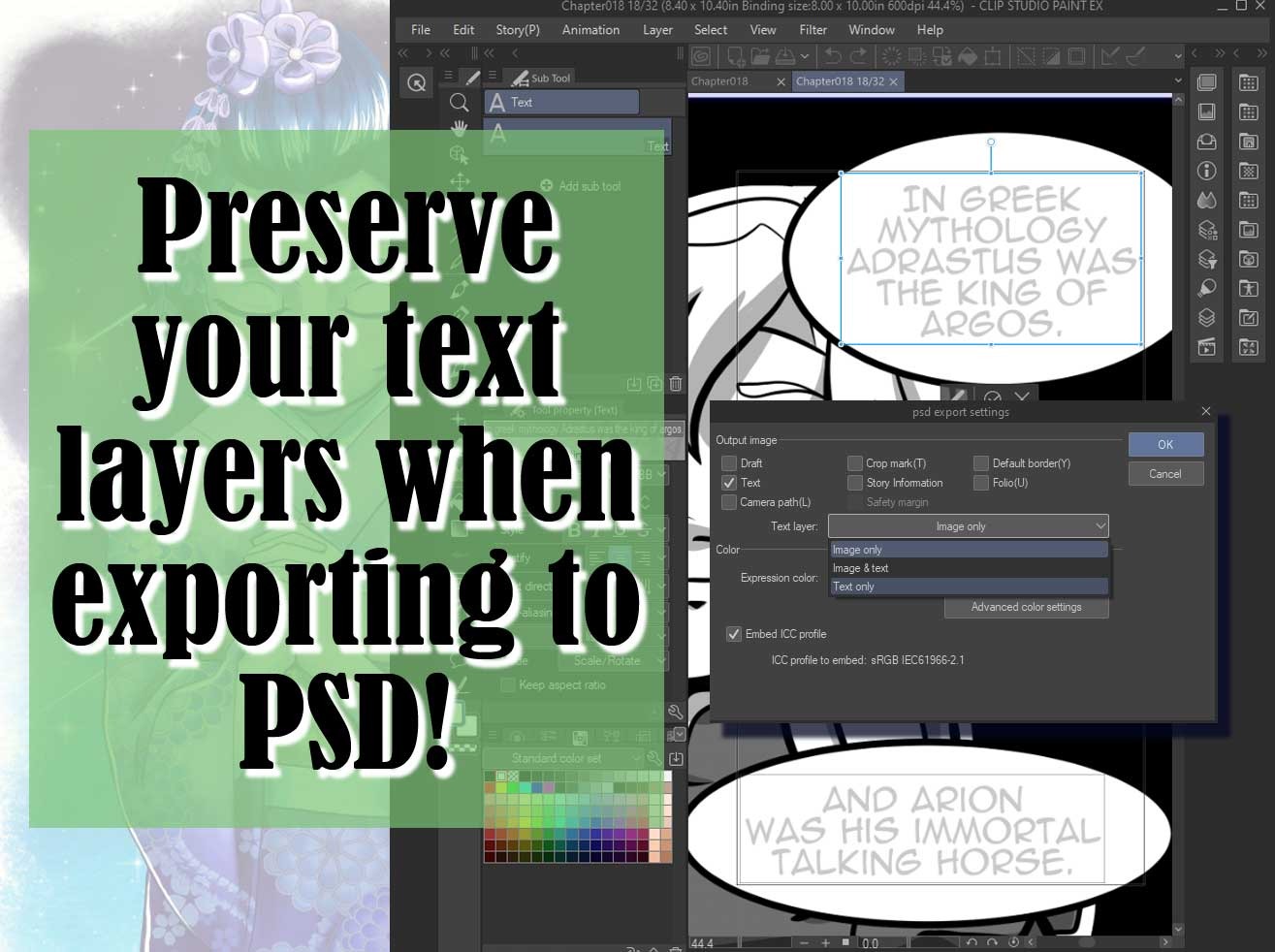
Task: Open the Help menu
Action: [x=930, y=30]
